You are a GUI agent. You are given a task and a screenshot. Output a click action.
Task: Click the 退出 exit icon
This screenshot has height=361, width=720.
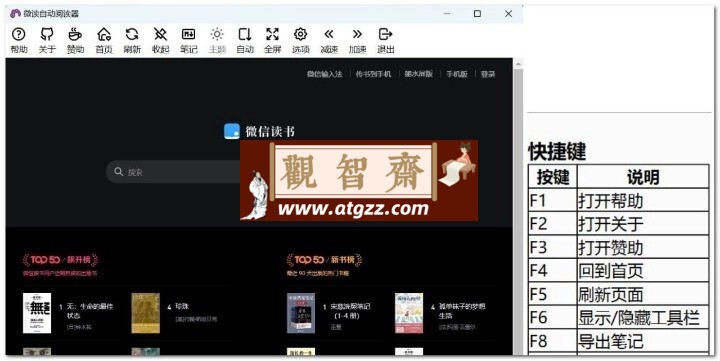(385, 34)
